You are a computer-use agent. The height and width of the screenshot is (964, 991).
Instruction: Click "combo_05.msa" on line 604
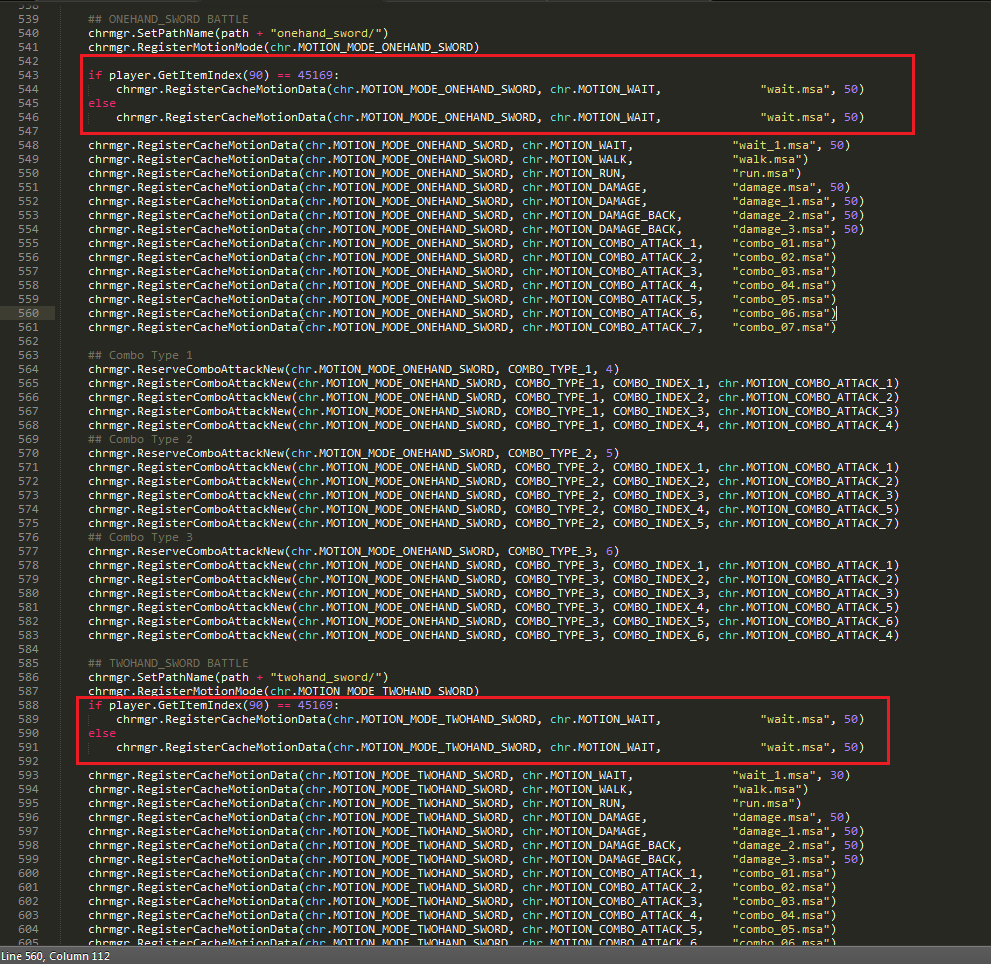[781, 929]
